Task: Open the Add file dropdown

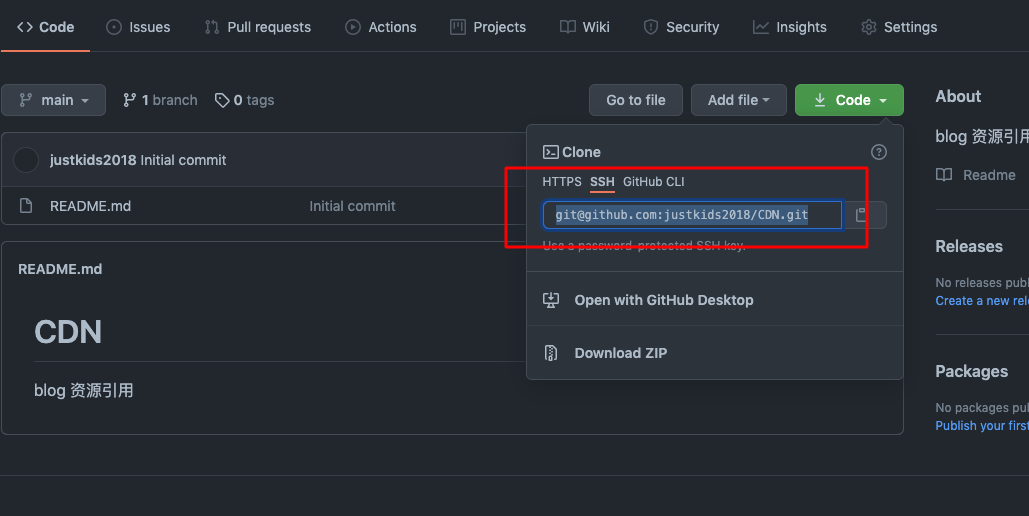Action: 738,100
